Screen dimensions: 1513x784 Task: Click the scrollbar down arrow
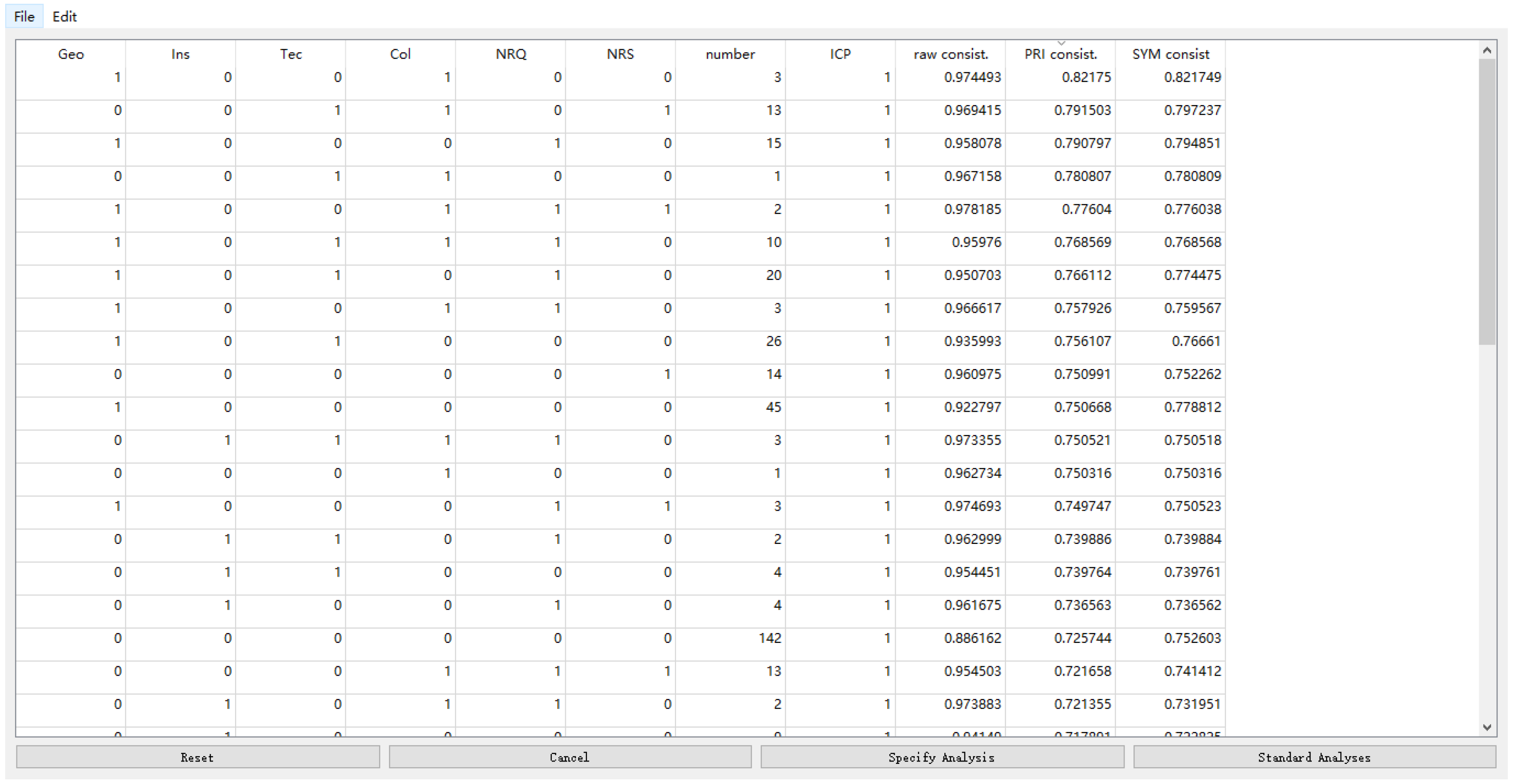point(1487,727)
